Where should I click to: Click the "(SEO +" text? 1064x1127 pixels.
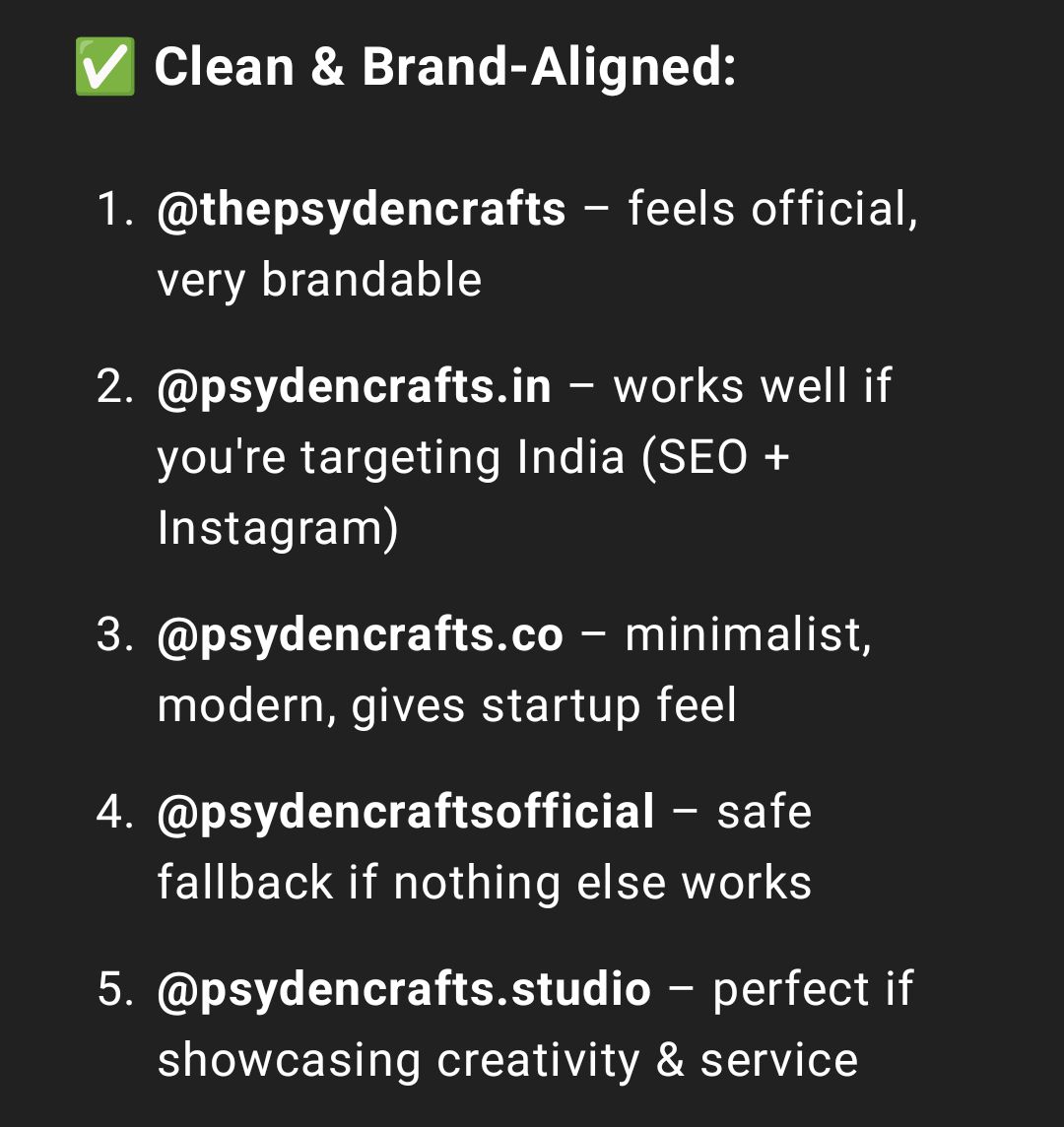tap(716, 457)
